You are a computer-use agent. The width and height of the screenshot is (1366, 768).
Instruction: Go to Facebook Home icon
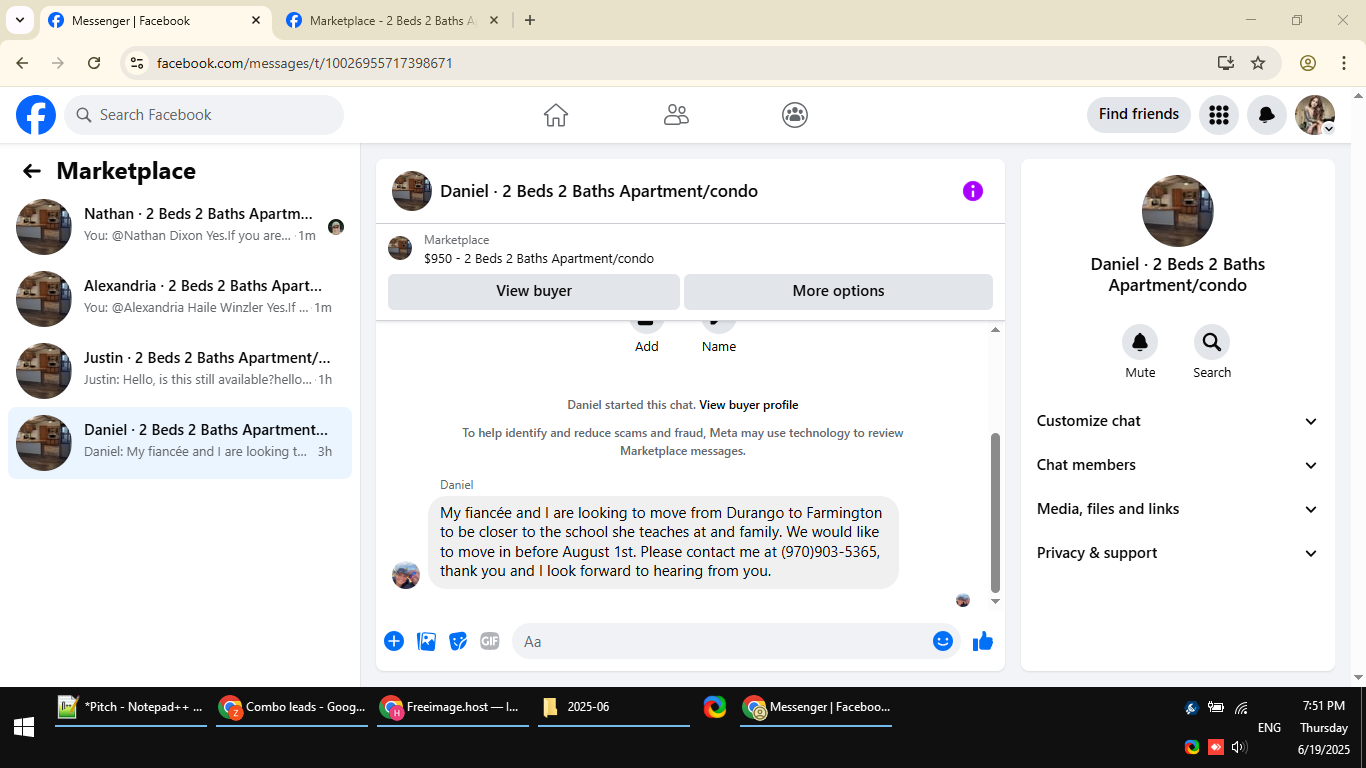tap(556, 115)
